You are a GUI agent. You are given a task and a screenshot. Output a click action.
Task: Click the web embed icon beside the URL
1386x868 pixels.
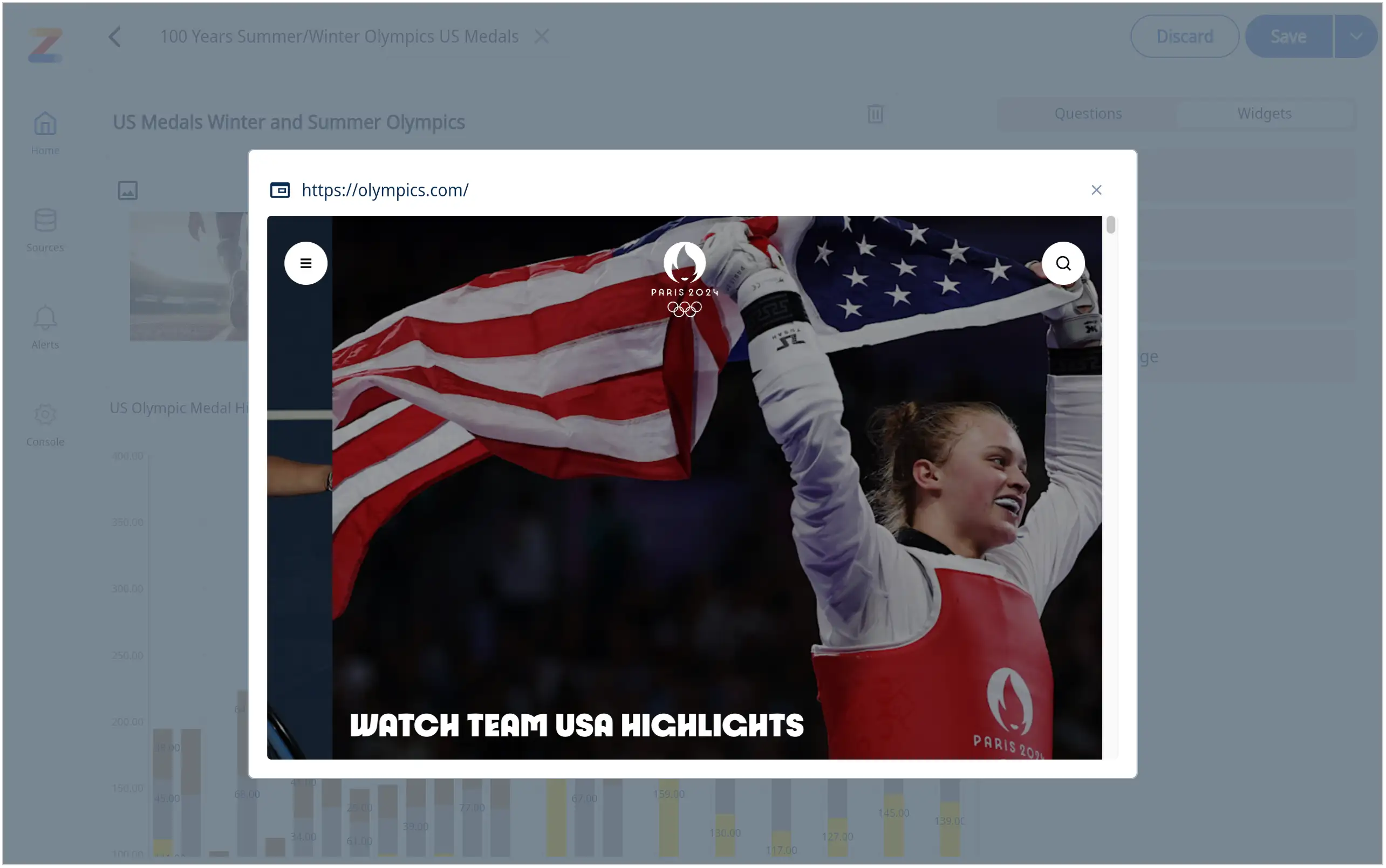tap(279, 189)
